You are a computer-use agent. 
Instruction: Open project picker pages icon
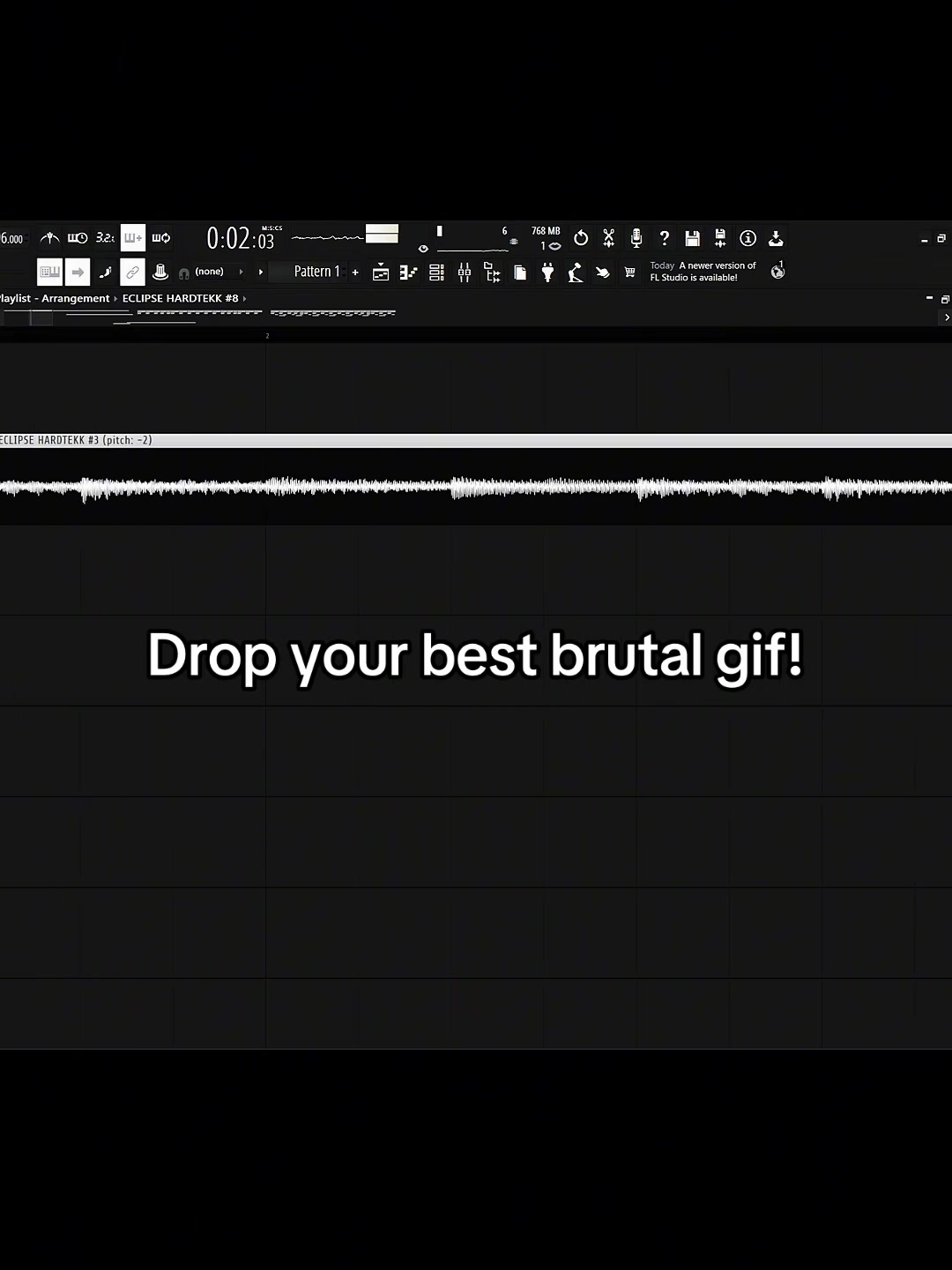click(x=520, y=273)
